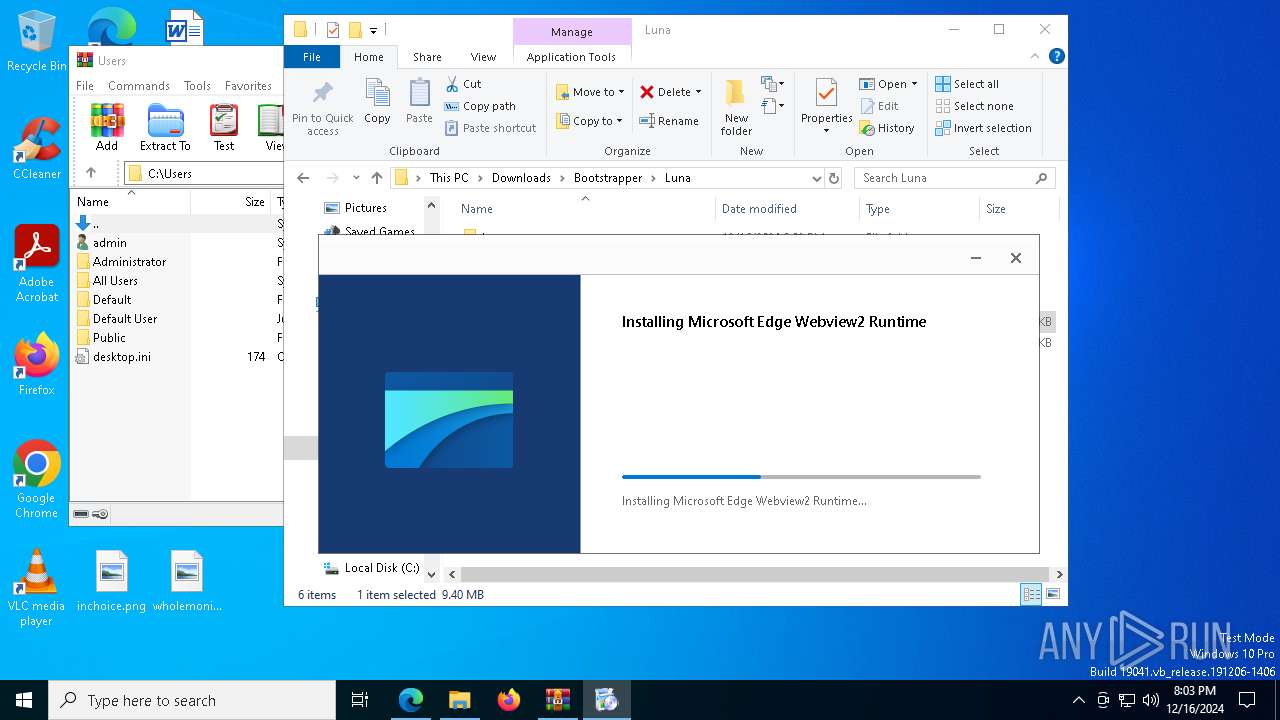This screenshot has height=720, width=1280.
Task: Click Pin to Quick access in Explorer
Action: pos(323,108)
